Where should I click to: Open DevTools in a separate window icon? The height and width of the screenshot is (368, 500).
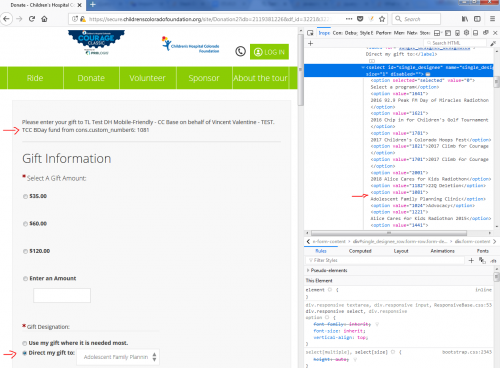[486, 33]
